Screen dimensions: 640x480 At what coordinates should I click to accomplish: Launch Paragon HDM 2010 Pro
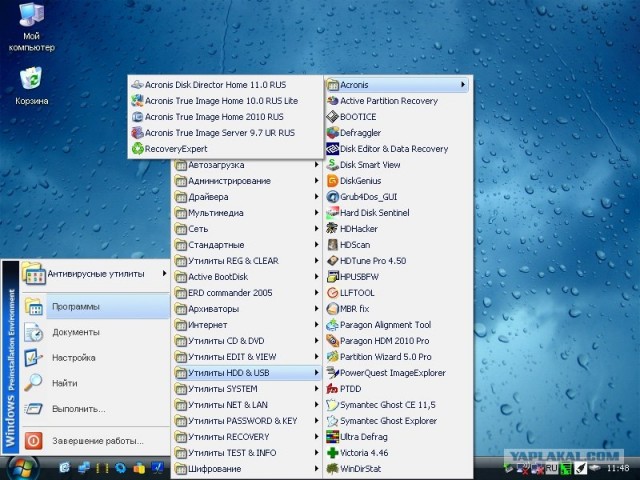pos(398,340)
